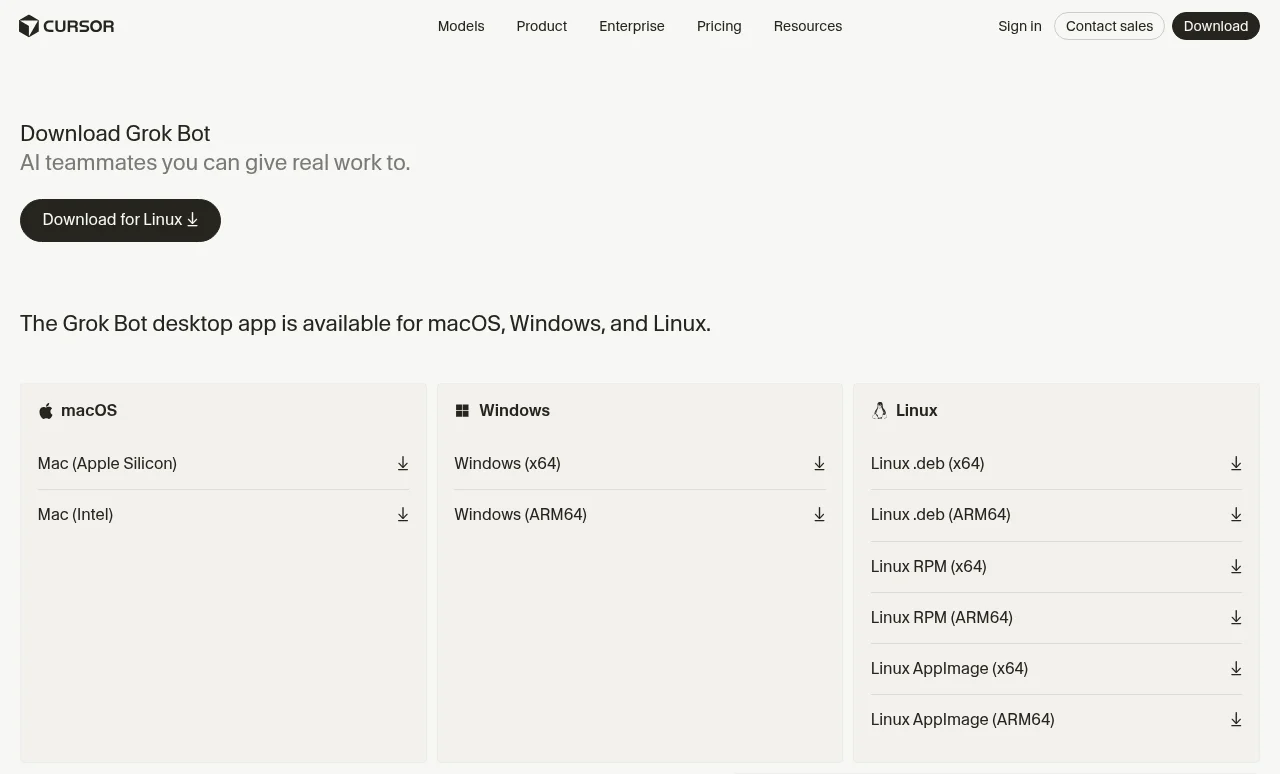Click the Linux card heading text
Image resolution: width=1280 pixels, height=774 pixels.
[x=917, y=411]
